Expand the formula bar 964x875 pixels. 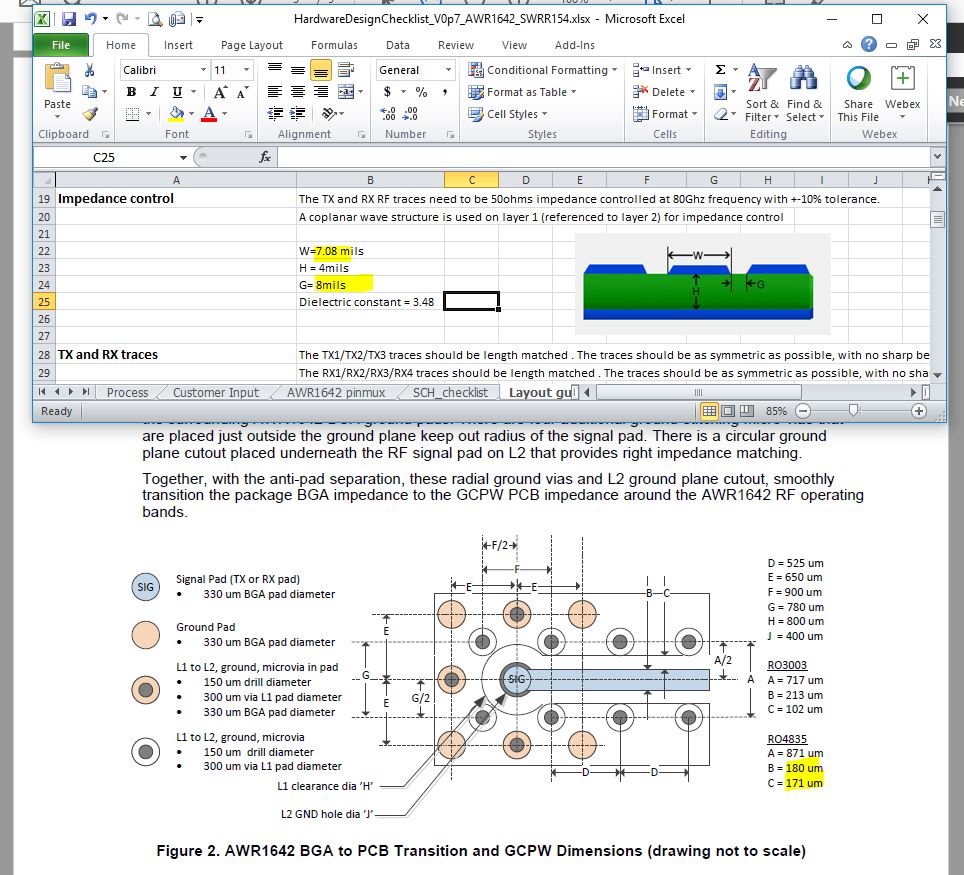click(936, 156)
